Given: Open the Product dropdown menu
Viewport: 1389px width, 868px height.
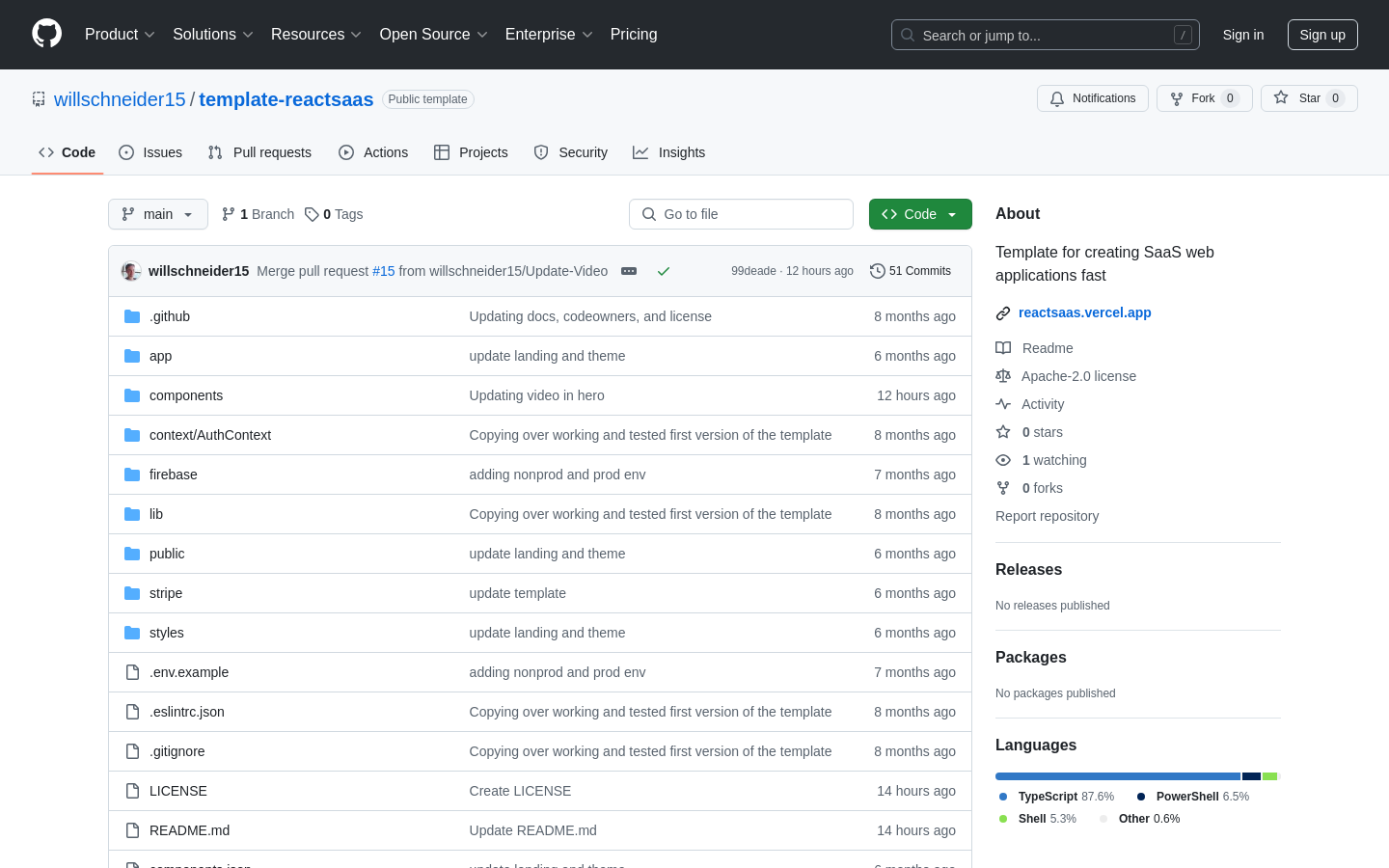Looking at the screenshot, I should [120, 35].
